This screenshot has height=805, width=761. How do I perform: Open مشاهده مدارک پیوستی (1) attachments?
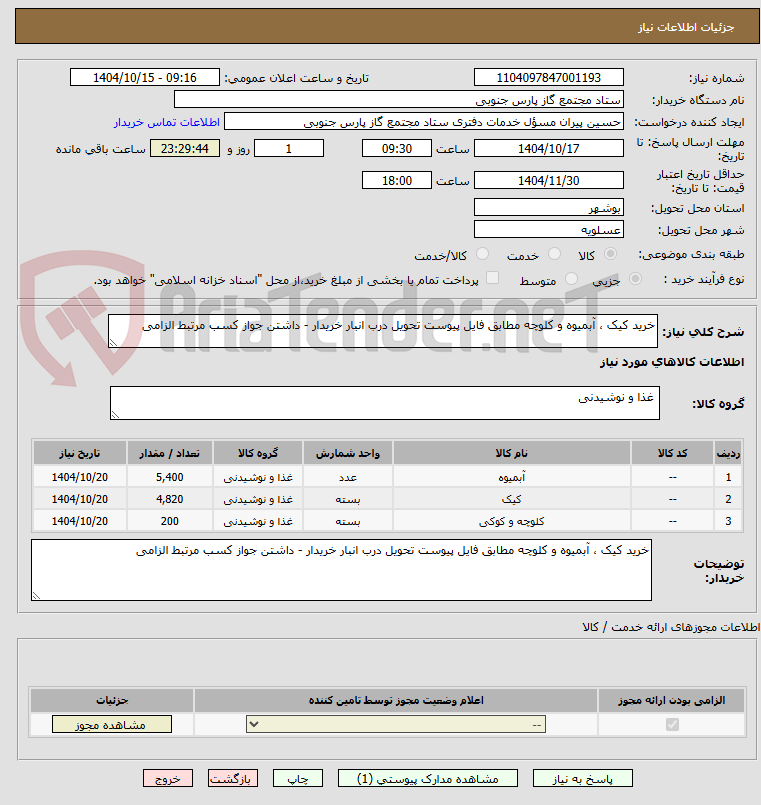coord(428,778)
